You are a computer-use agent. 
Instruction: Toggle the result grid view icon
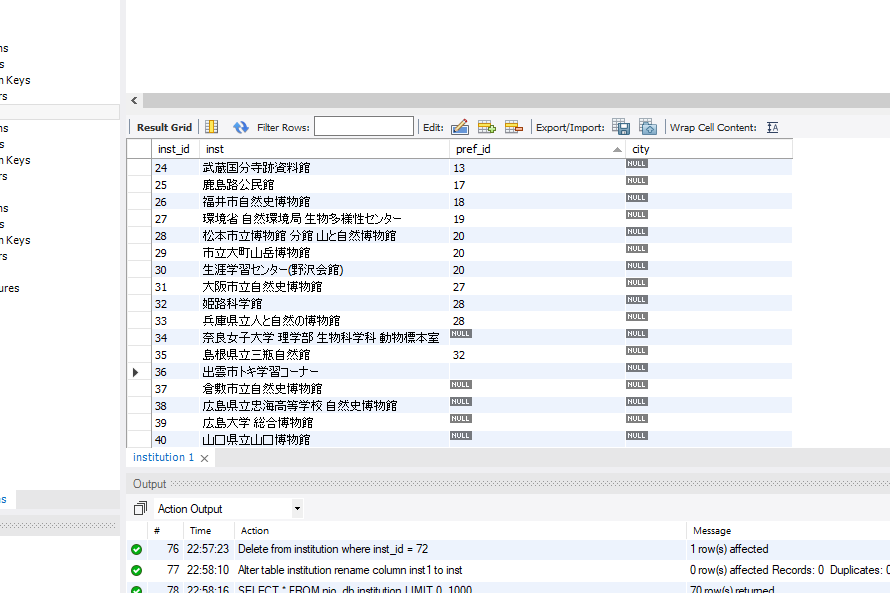point(212,127)
